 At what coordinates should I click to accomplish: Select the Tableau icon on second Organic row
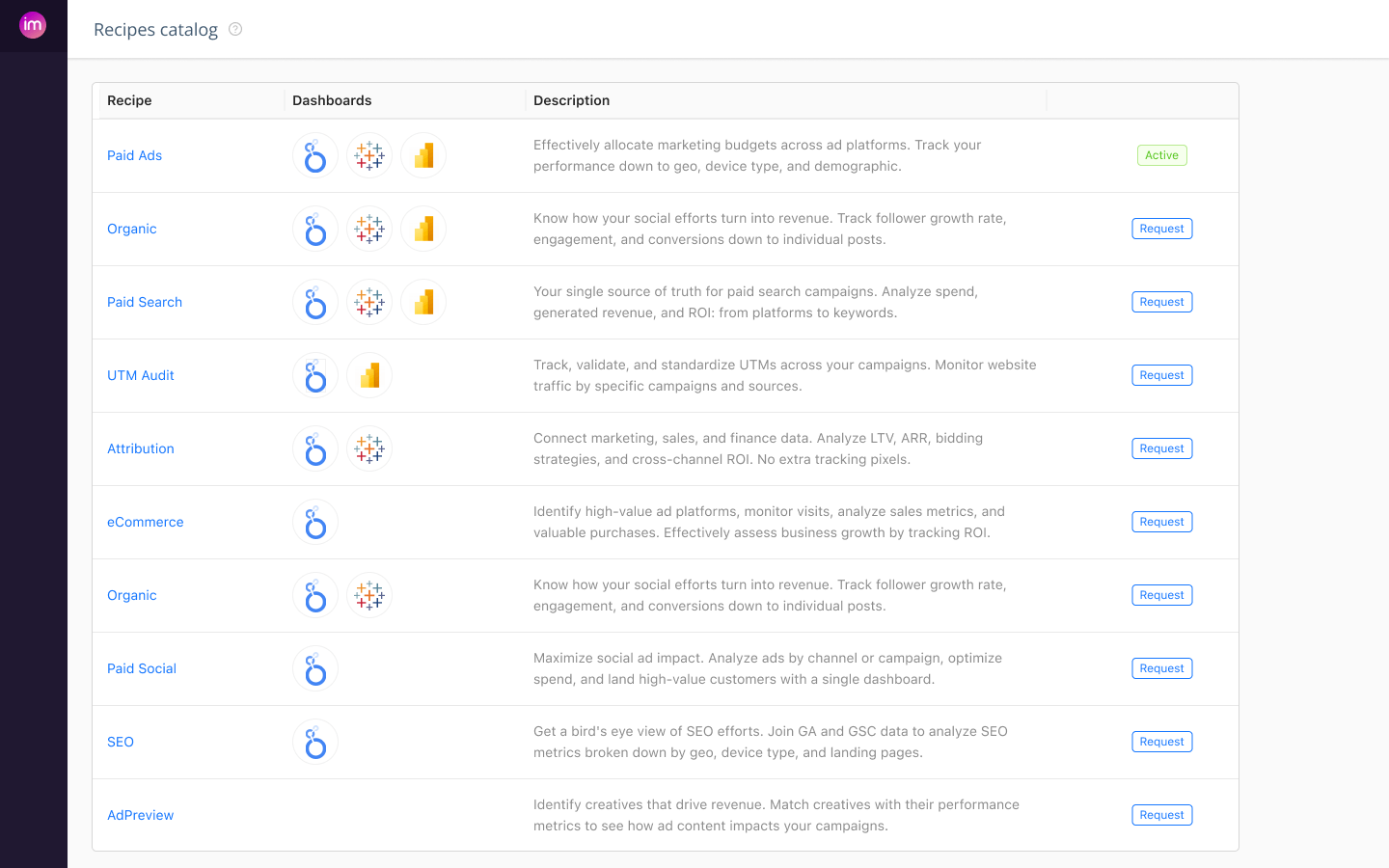coord(369,595)
